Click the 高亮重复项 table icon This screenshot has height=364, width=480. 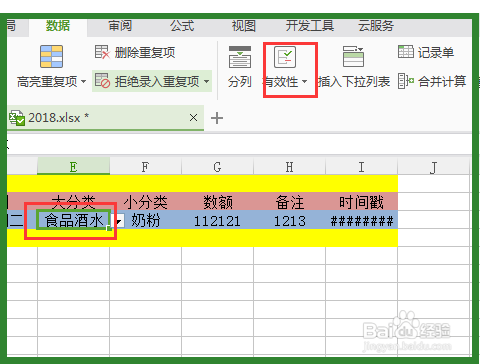51,57
